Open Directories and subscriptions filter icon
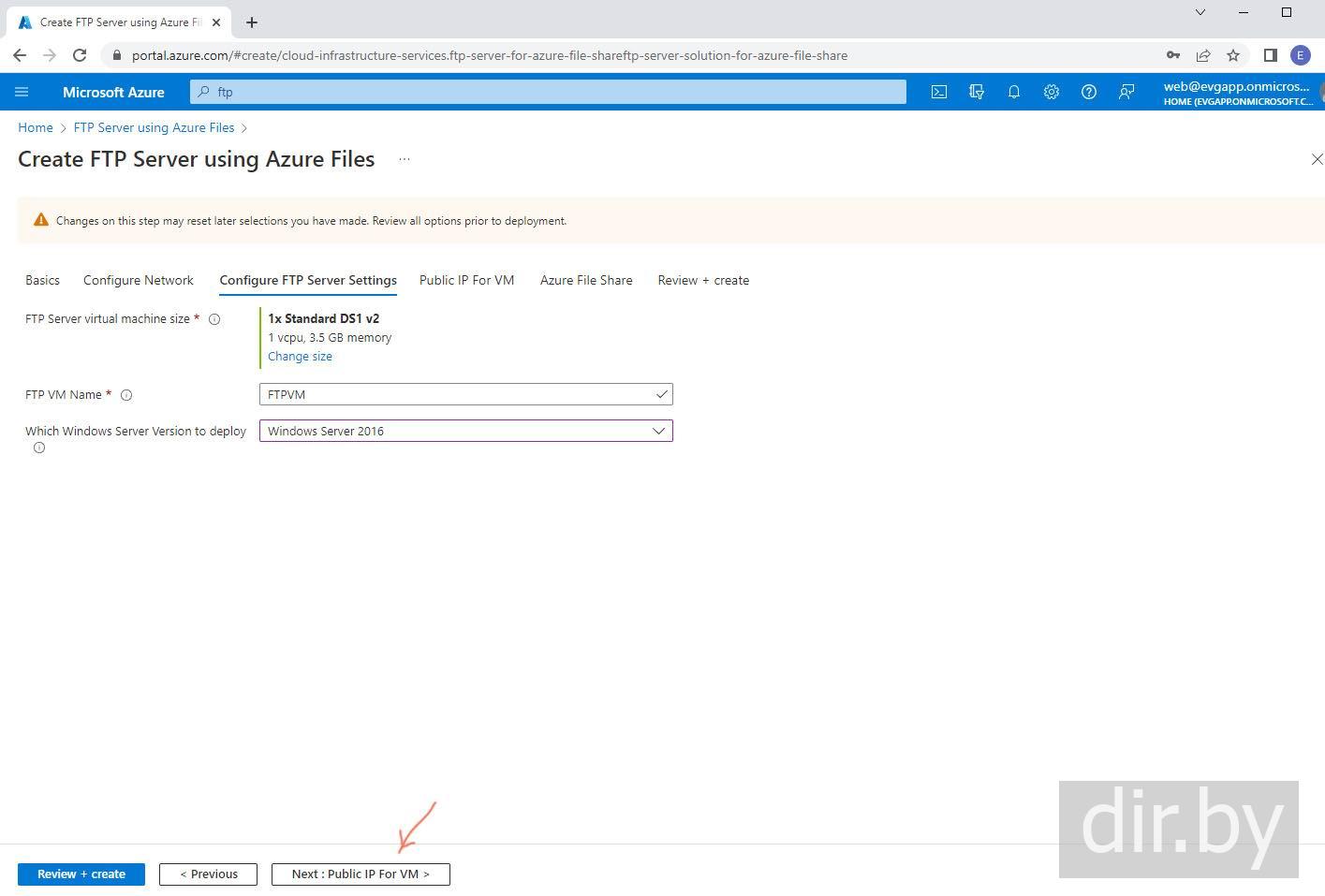The height and width of the screenshot is (896, 1325). click(977, 92)
